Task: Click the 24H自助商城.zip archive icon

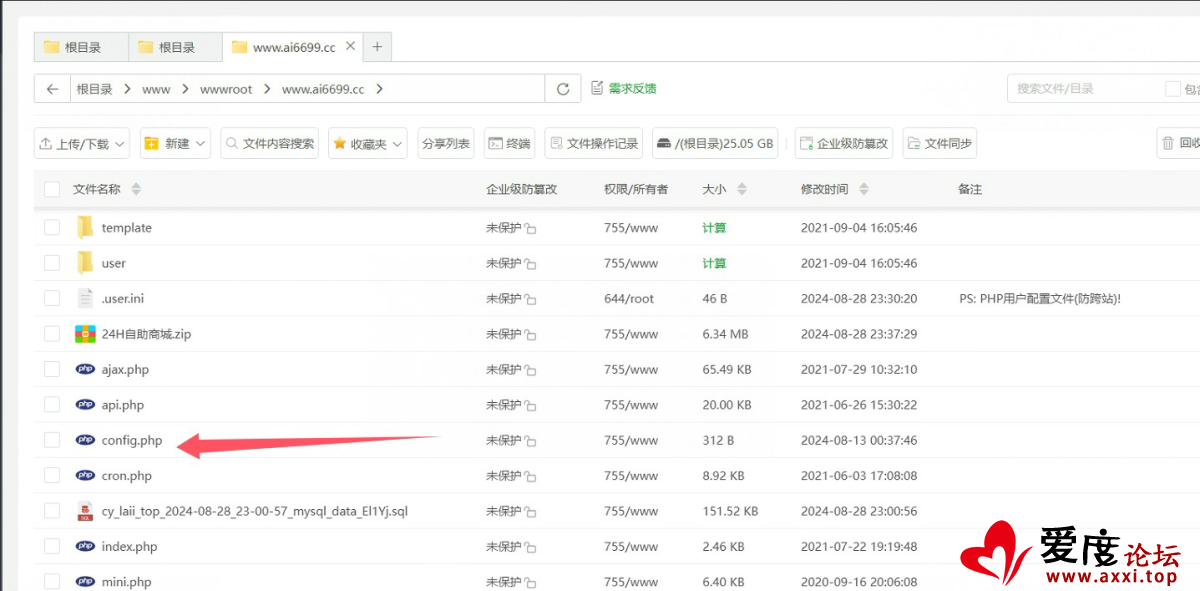Action: point(85,334)
